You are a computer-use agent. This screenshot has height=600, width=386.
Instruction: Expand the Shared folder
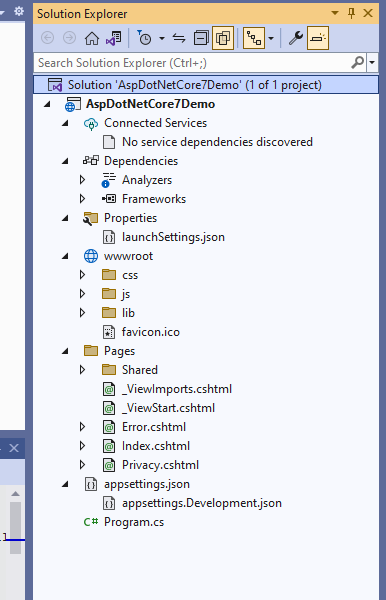click(82, 370)
